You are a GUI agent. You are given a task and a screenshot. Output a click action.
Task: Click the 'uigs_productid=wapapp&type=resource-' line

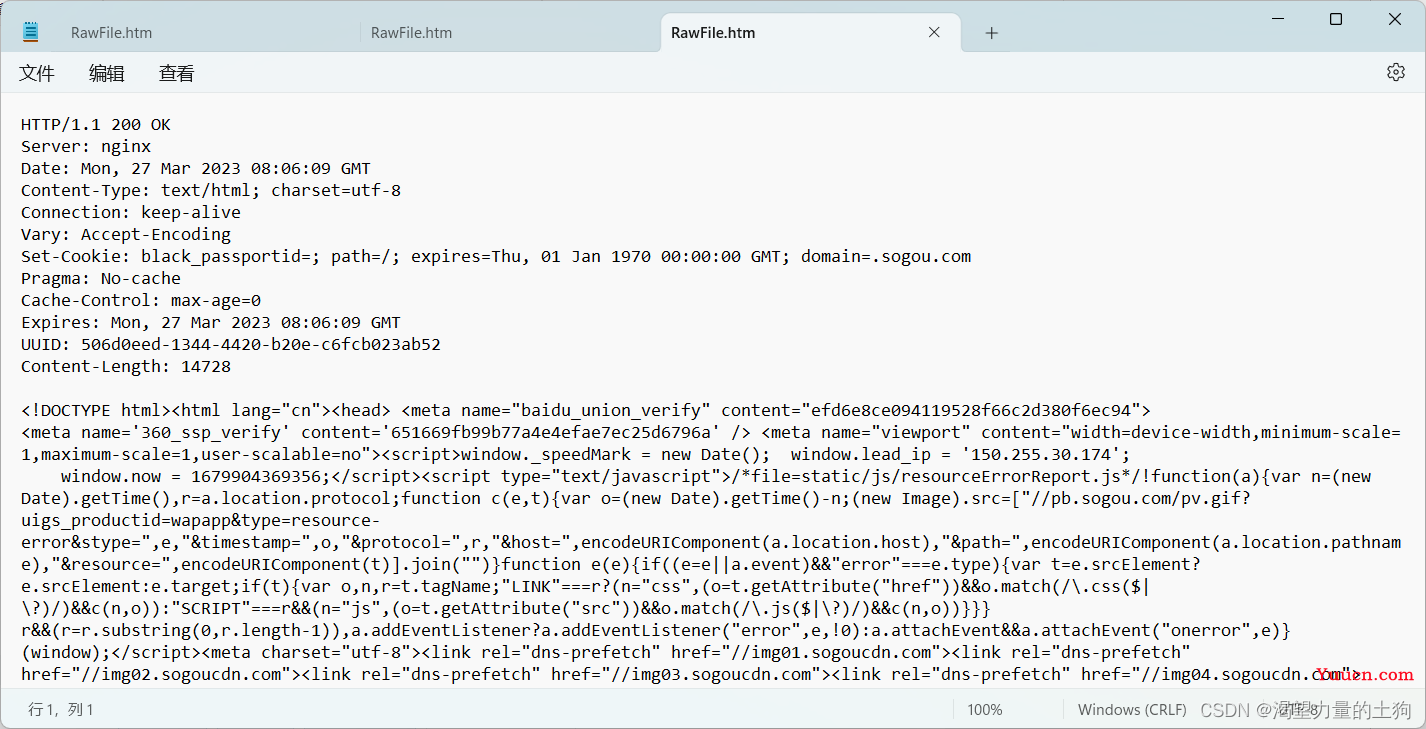[x=201, y=521]
